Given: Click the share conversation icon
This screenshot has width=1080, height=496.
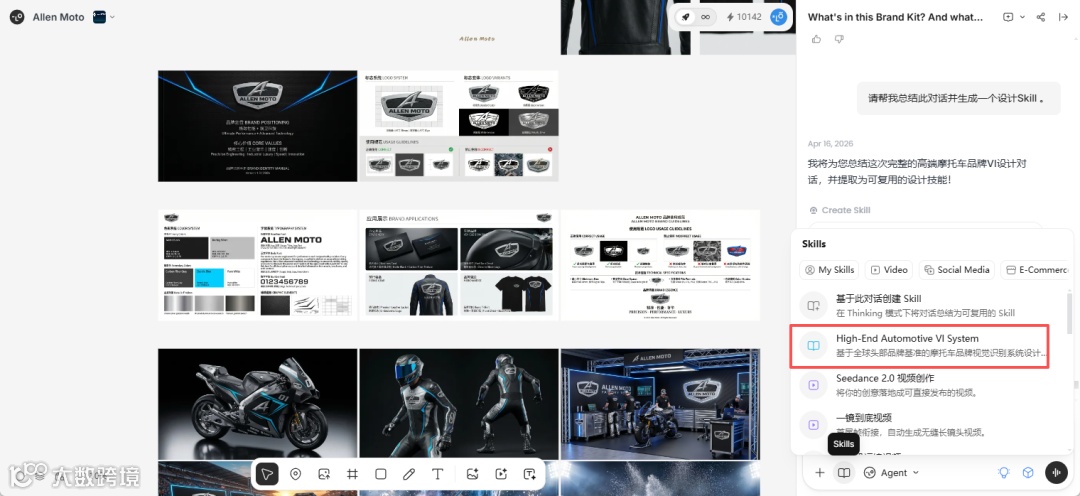Looking at the screenshot, I should click(x=1041, y=17).
